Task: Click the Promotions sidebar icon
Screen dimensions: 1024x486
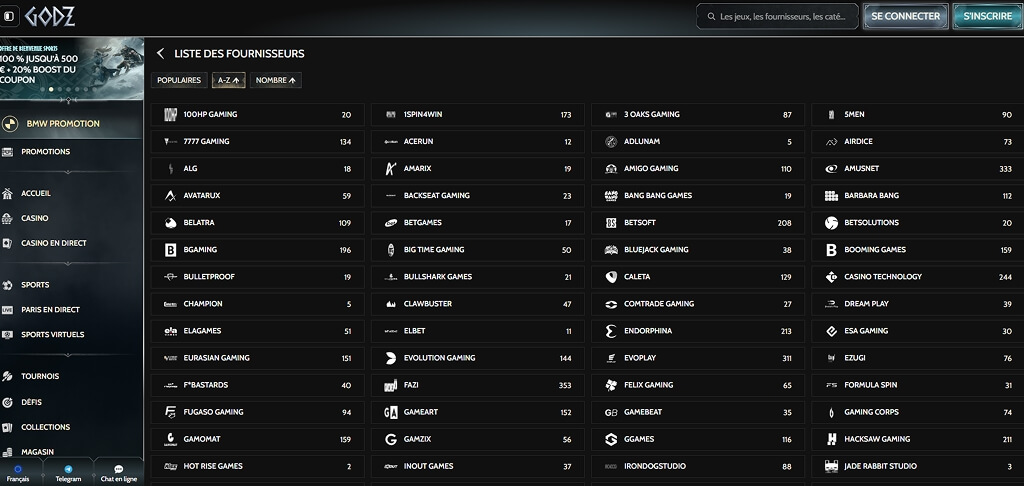Action: point(7,152)
